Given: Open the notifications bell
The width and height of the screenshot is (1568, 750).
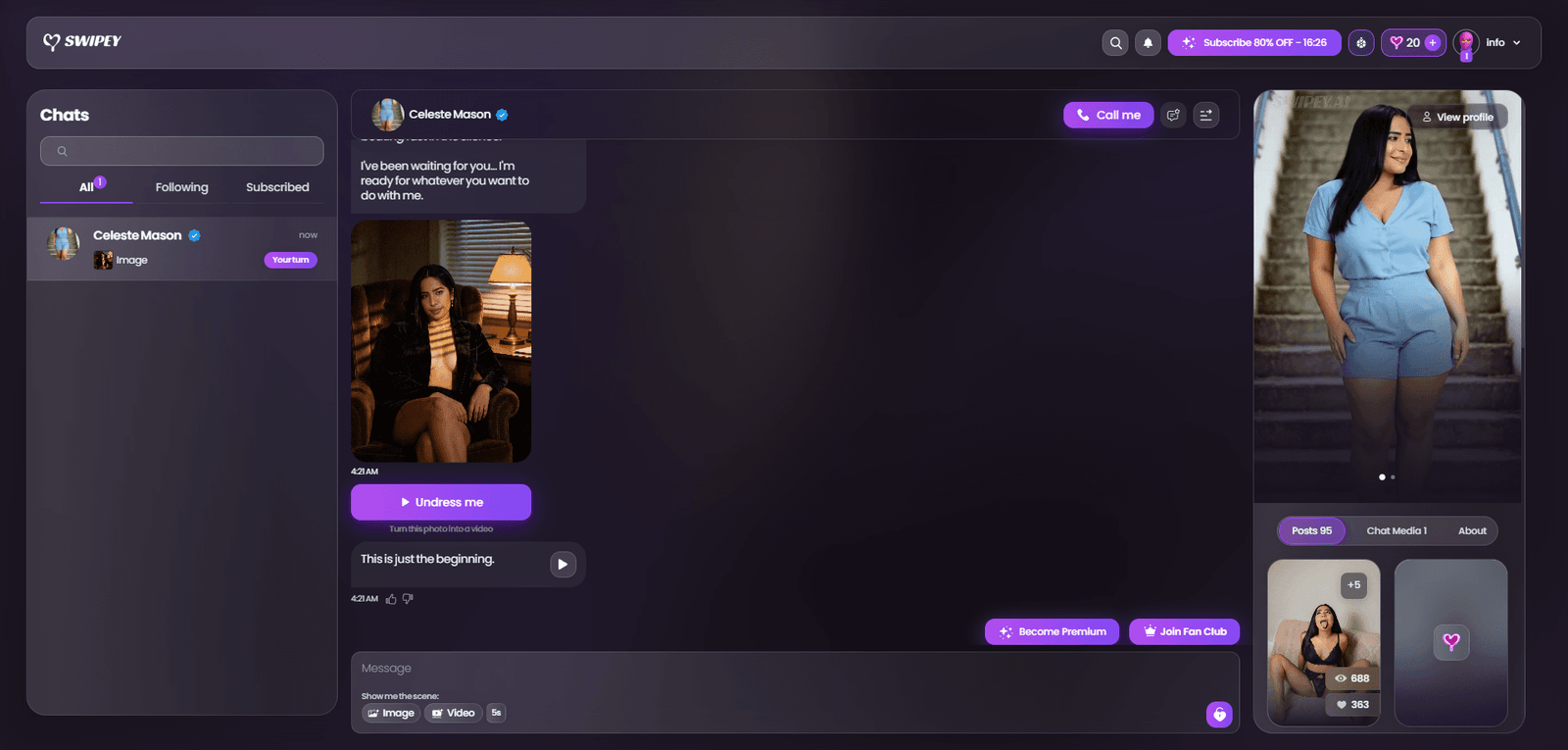Looking at the screenshot, I should [1148, 43].
